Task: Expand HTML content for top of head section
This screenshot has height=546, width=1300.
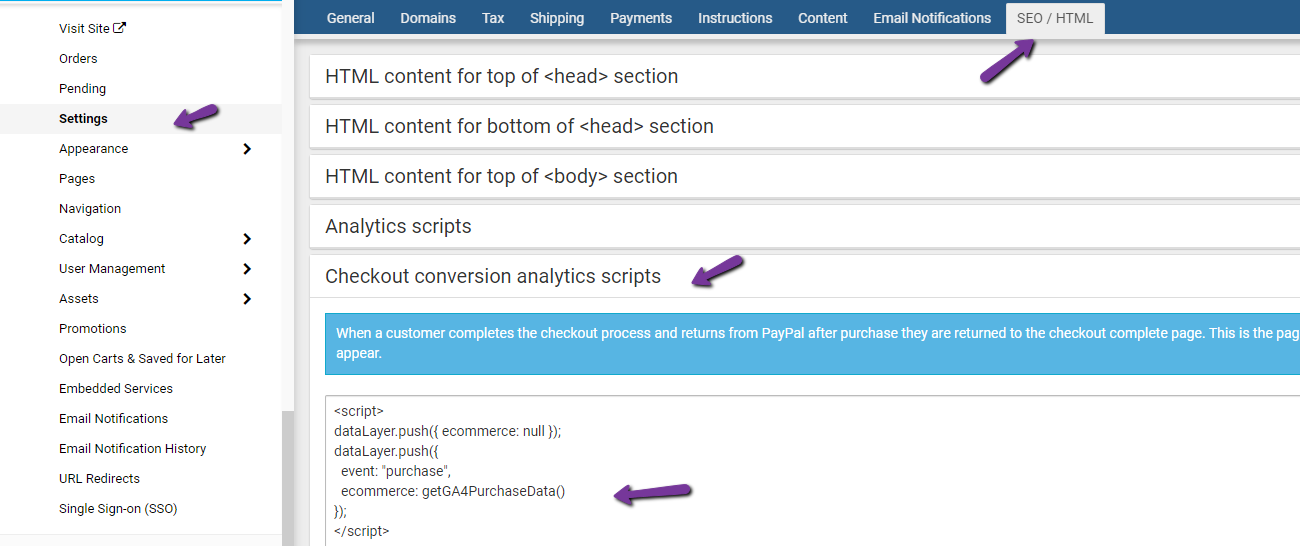Action: tap(805, 76)
